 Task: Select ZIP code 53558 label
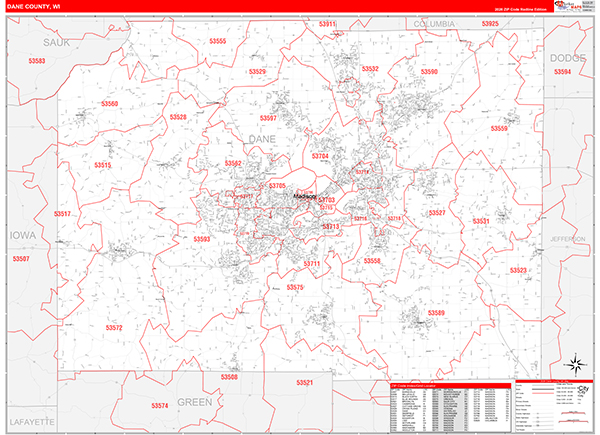tap(372, 261)
